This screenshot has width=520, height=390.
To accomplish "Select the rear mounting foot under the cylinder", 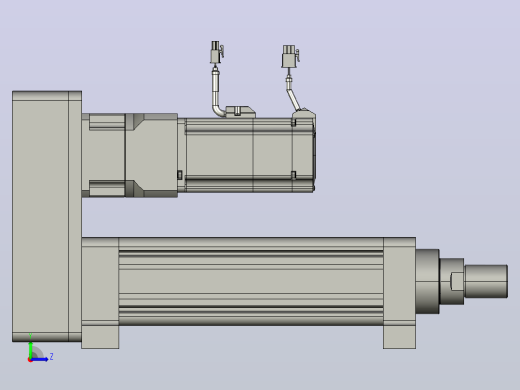I will tap(100, 337).
